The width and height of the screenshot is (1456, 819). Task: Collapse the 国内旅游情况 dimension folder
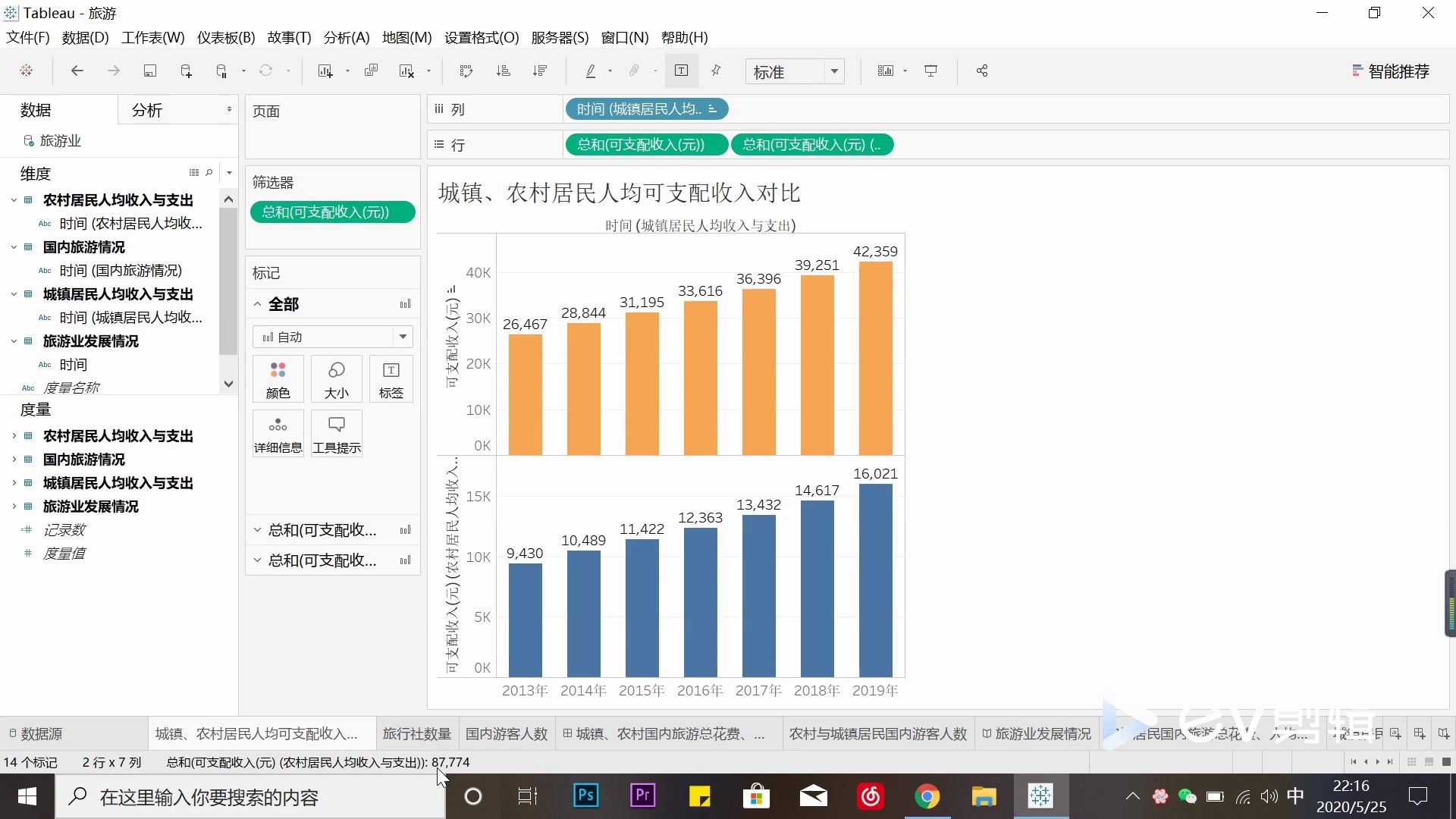14,247
